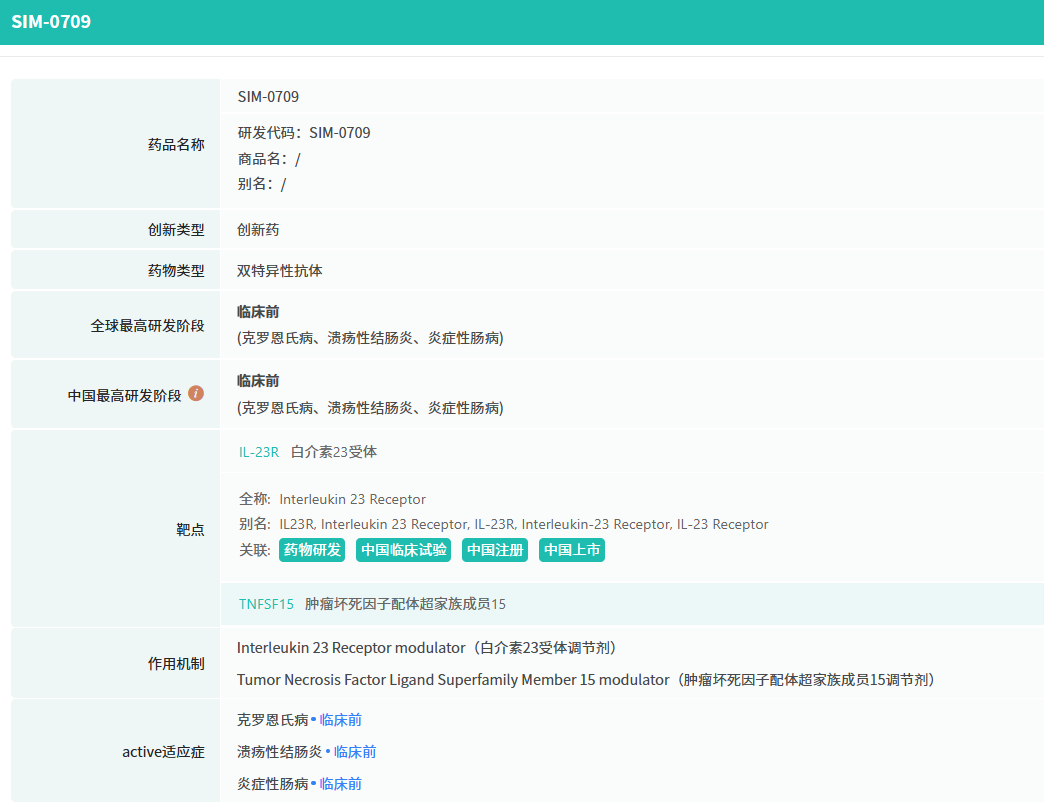Screen dimensions: 1044x803
Task: Open the TNFSF15 target link
Action: (x=266, y=604)
